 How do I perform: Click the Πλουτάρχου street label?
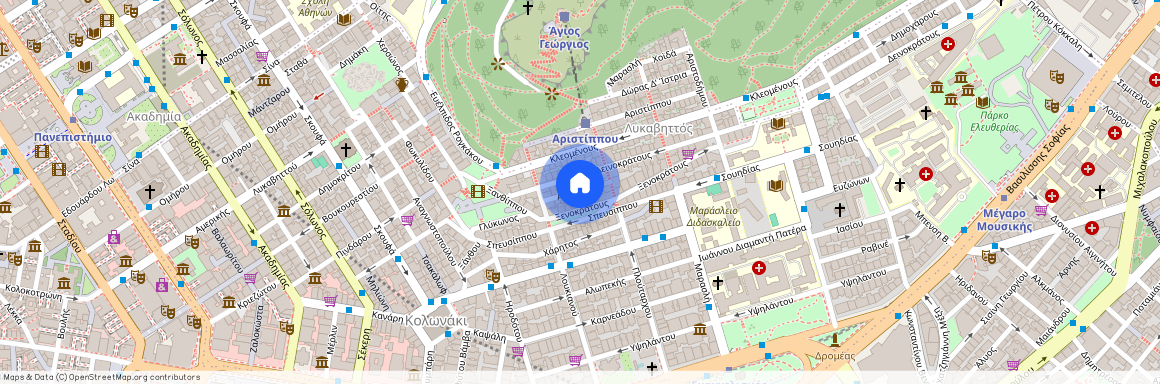(x=641, y=293)
